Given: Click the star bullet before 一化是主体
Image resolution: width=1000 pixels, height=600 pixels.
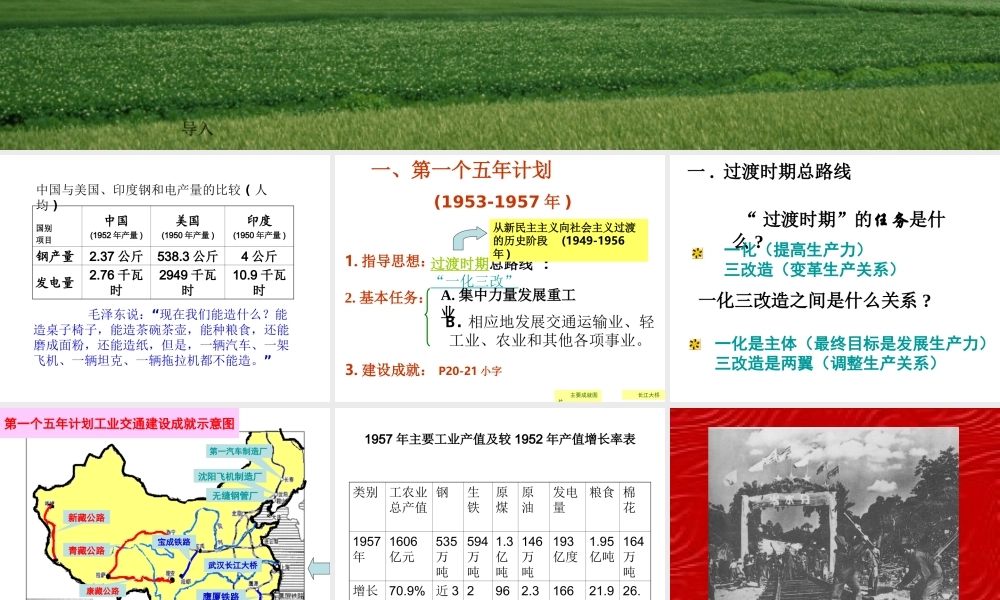Looking at the screenshot, I should [695, 344].
